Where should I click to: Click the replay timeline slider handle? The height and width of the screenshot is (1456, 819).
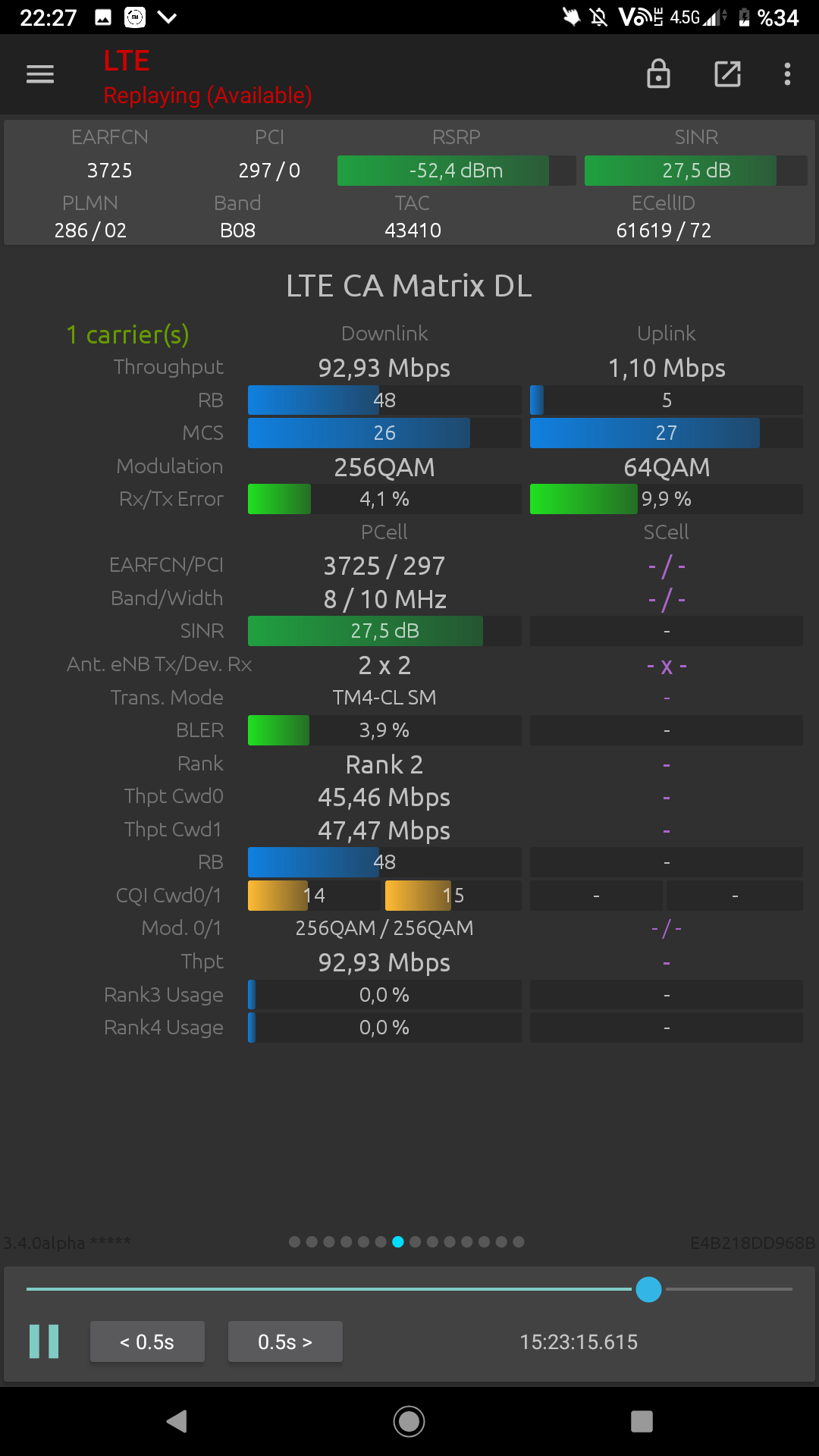click(648, 1289)
